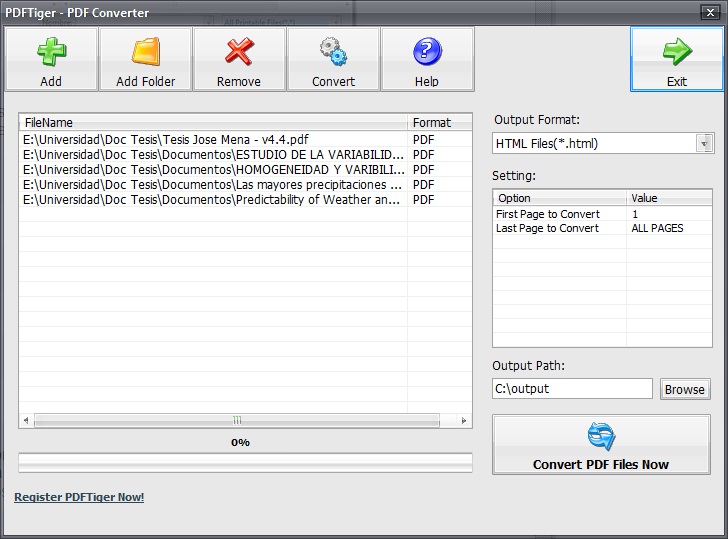This screenshot has height=539, width=728.
Task: Click the Format column header
Action: [x=440, y=123]
